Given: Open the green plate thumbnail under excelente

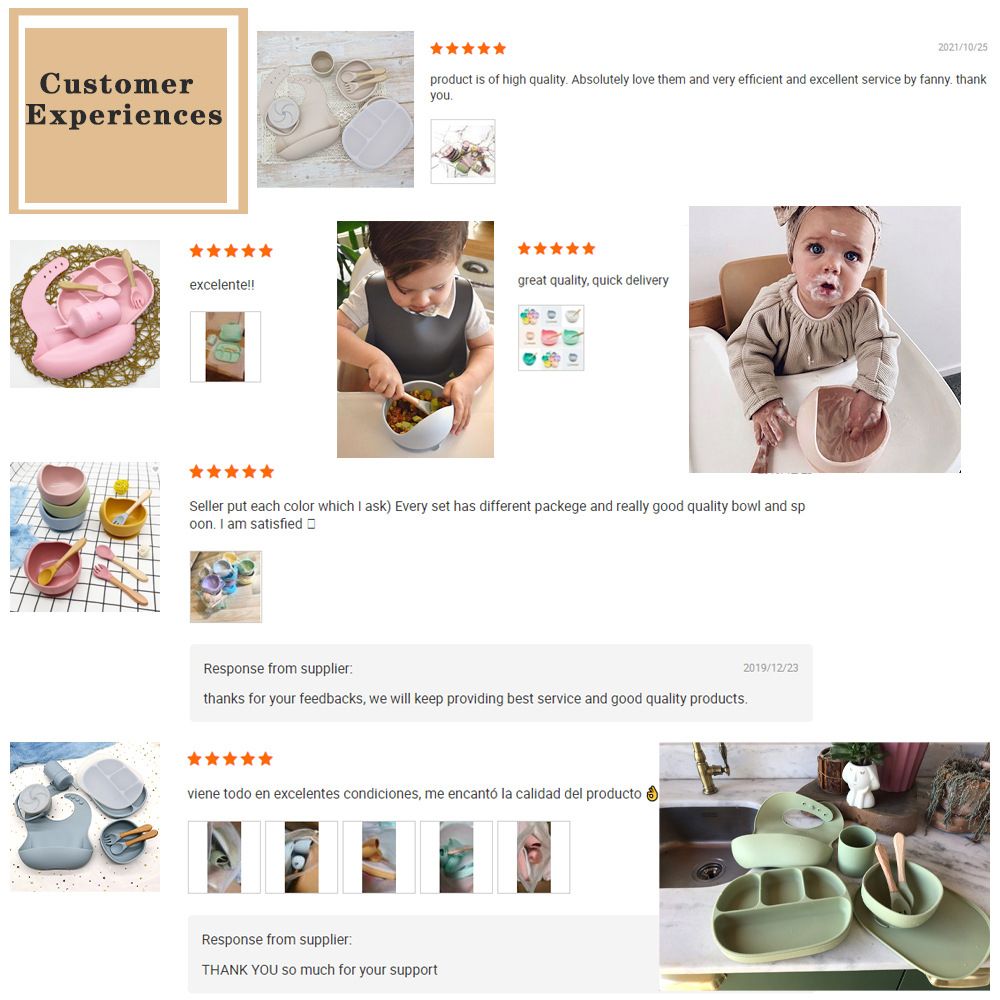Looking at the screenshot, I should pyautogui.click(x=225, y=346).
